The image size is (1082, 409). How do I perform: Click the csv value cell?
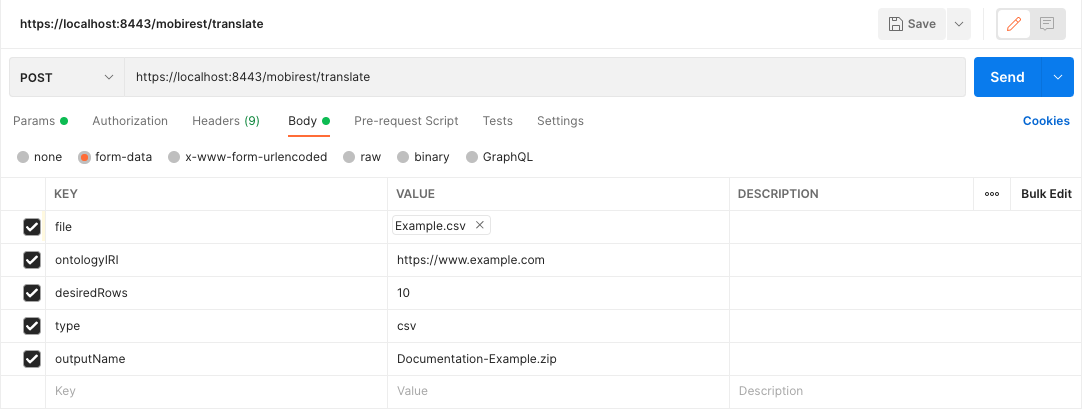click(x=558, y=326)
